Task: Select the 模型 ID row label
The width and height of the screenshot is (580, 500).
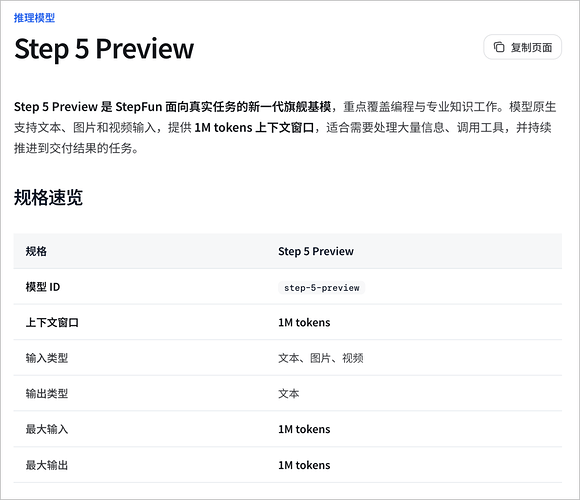Action: (x=43, y=287)
